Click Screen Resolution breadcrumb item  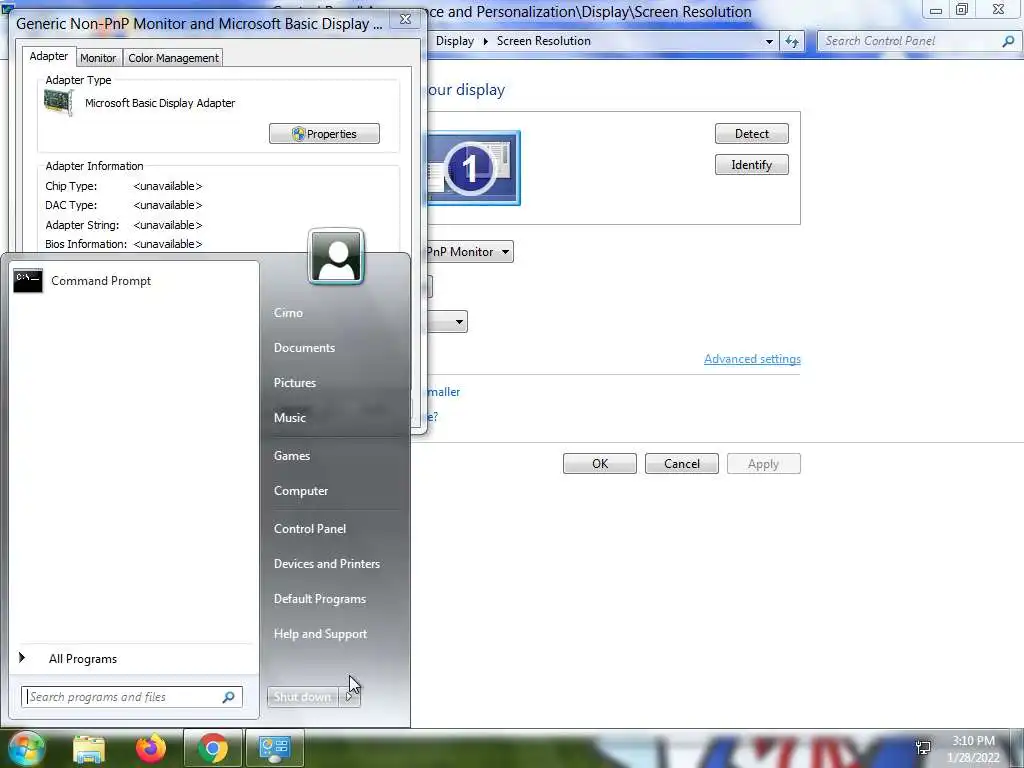point(544,41)
